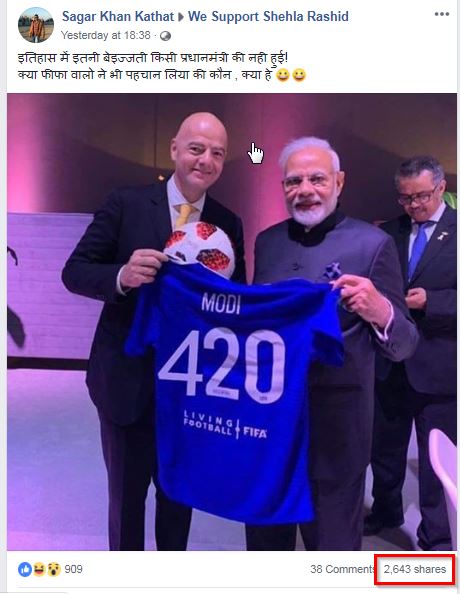View who reacted via the 909 count
This screenshot has height=594, width=460.
pos(74,569)
